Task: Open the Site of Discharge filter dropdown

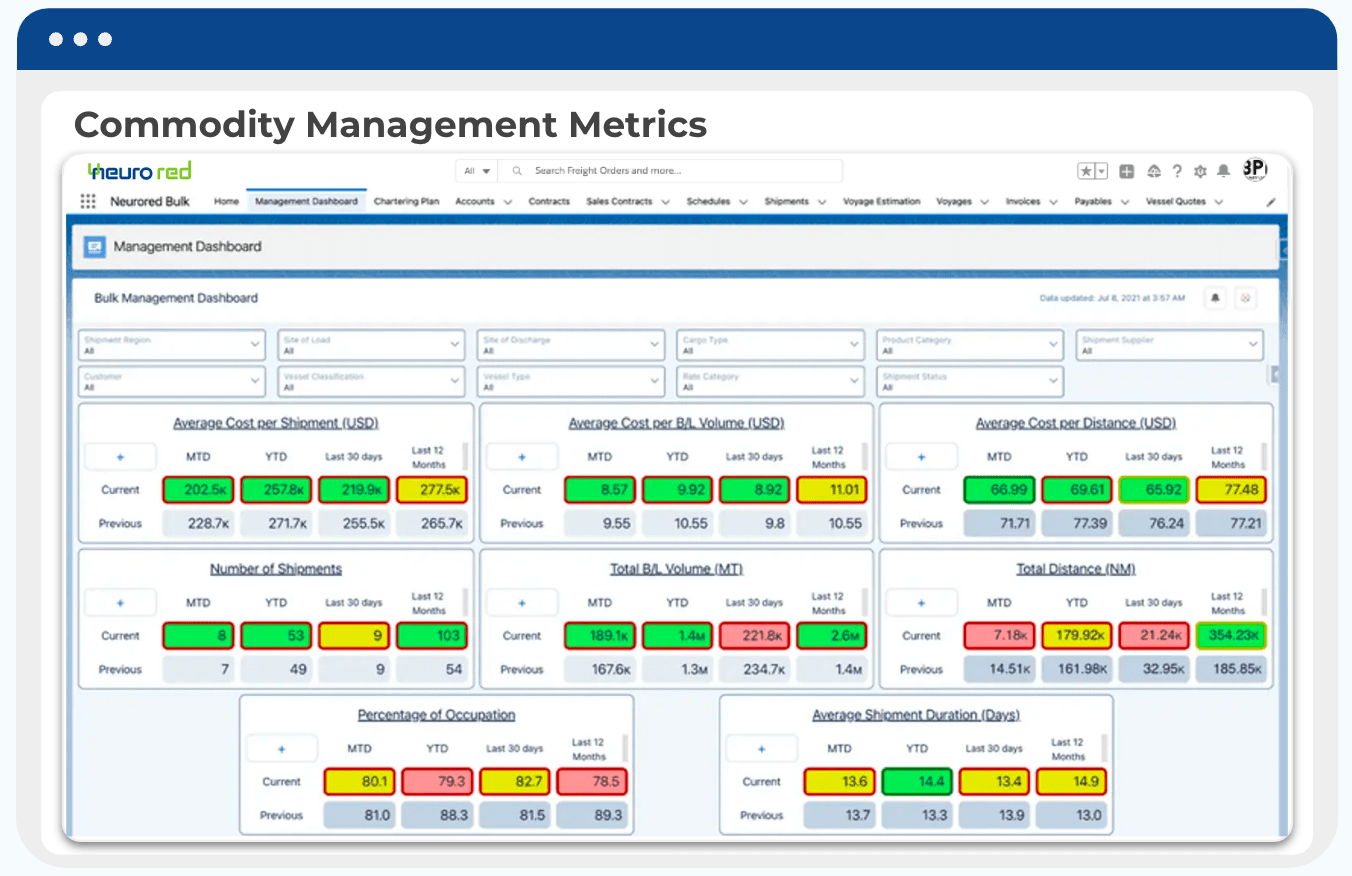Action: pyautogui.click(x=571, y=345)
